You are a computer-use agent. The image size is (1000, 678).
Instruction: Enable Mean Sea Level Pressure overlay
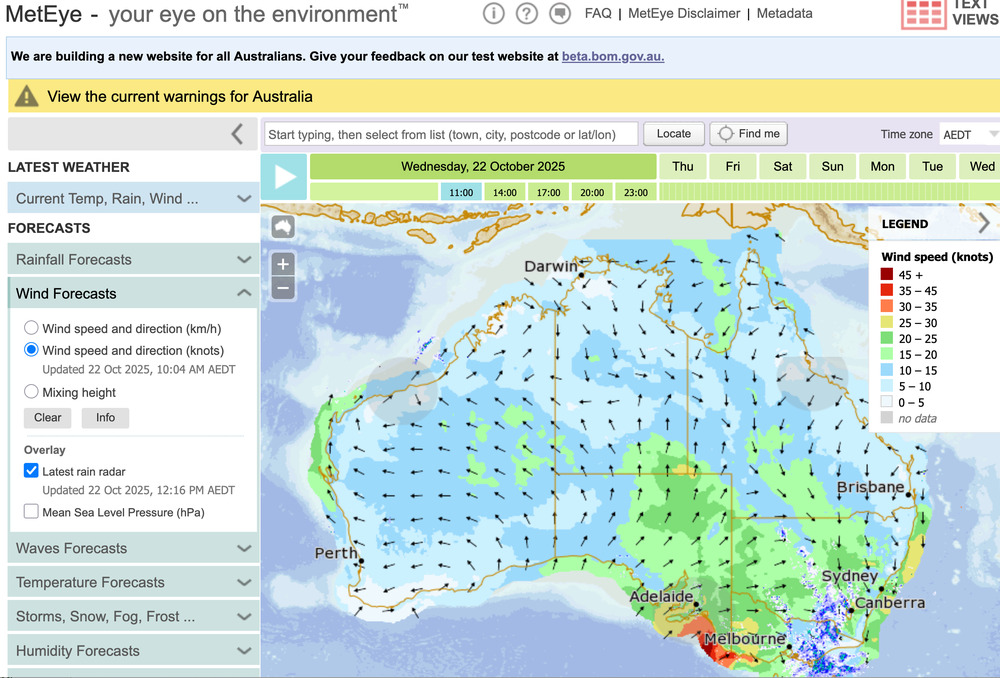point(32,512)
